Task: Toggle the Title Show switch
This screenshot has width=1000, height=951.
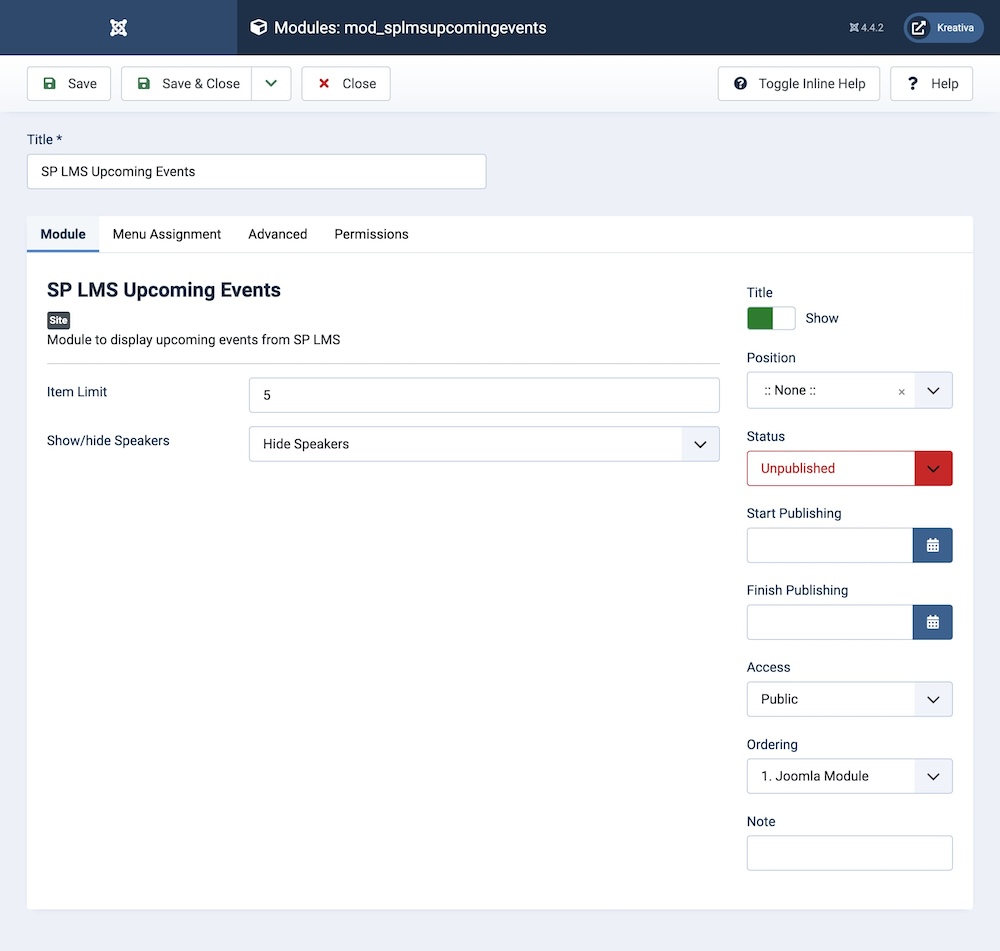Action: point(771,318)
